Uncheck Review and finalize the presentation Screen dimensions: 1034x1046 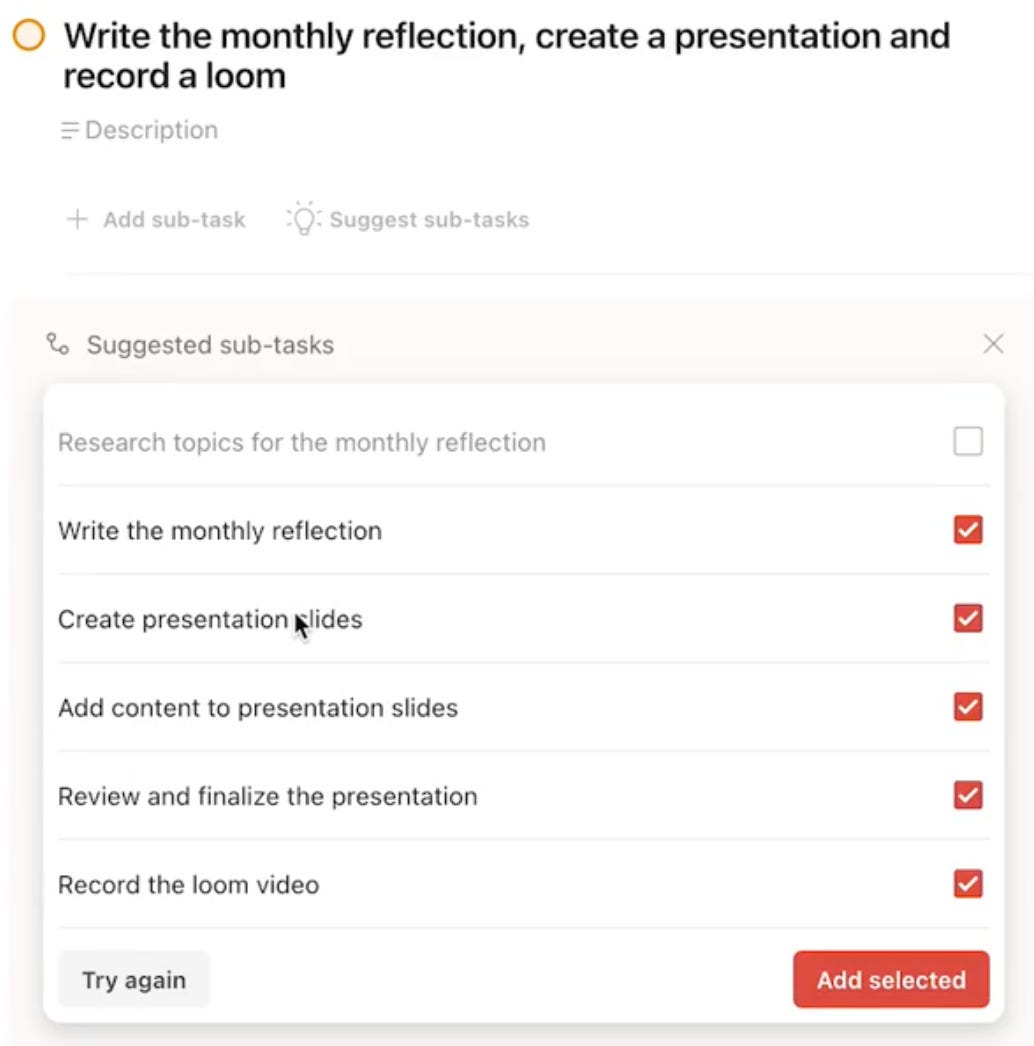tap(967, 795)
